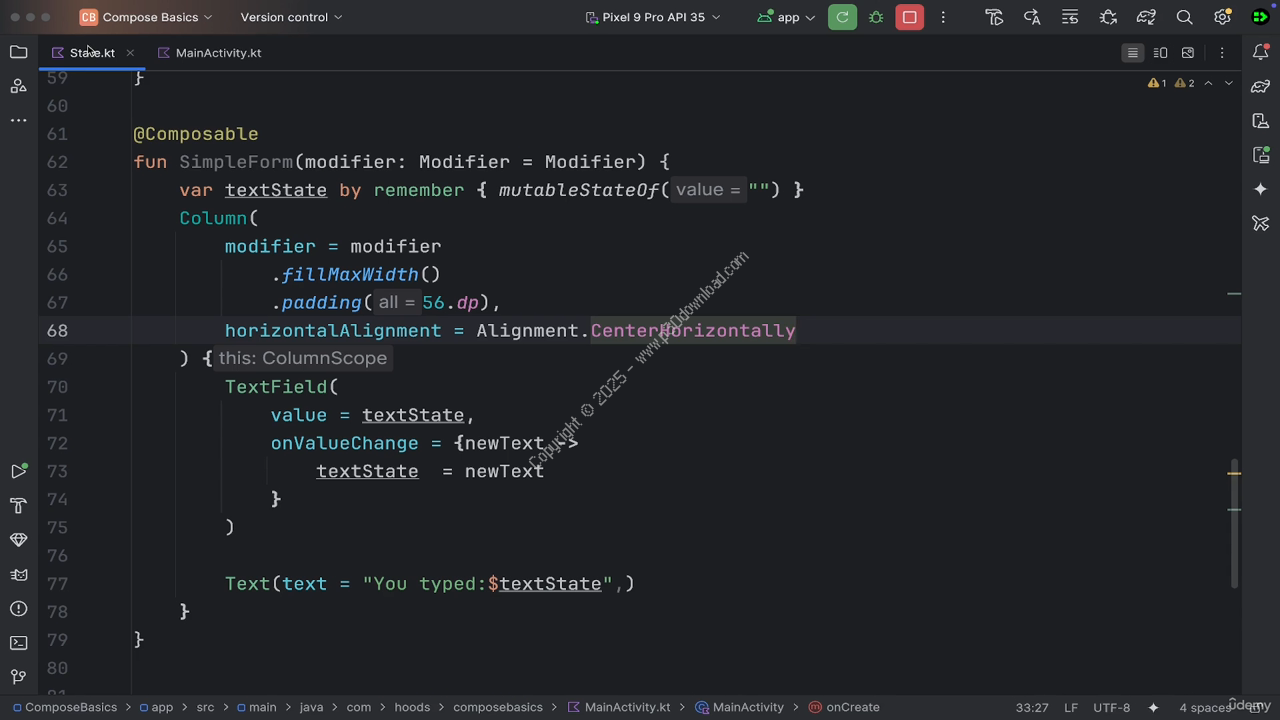Switch the editor to Split view
The width and height of the screenshot is (1280, 720).
1160,53
